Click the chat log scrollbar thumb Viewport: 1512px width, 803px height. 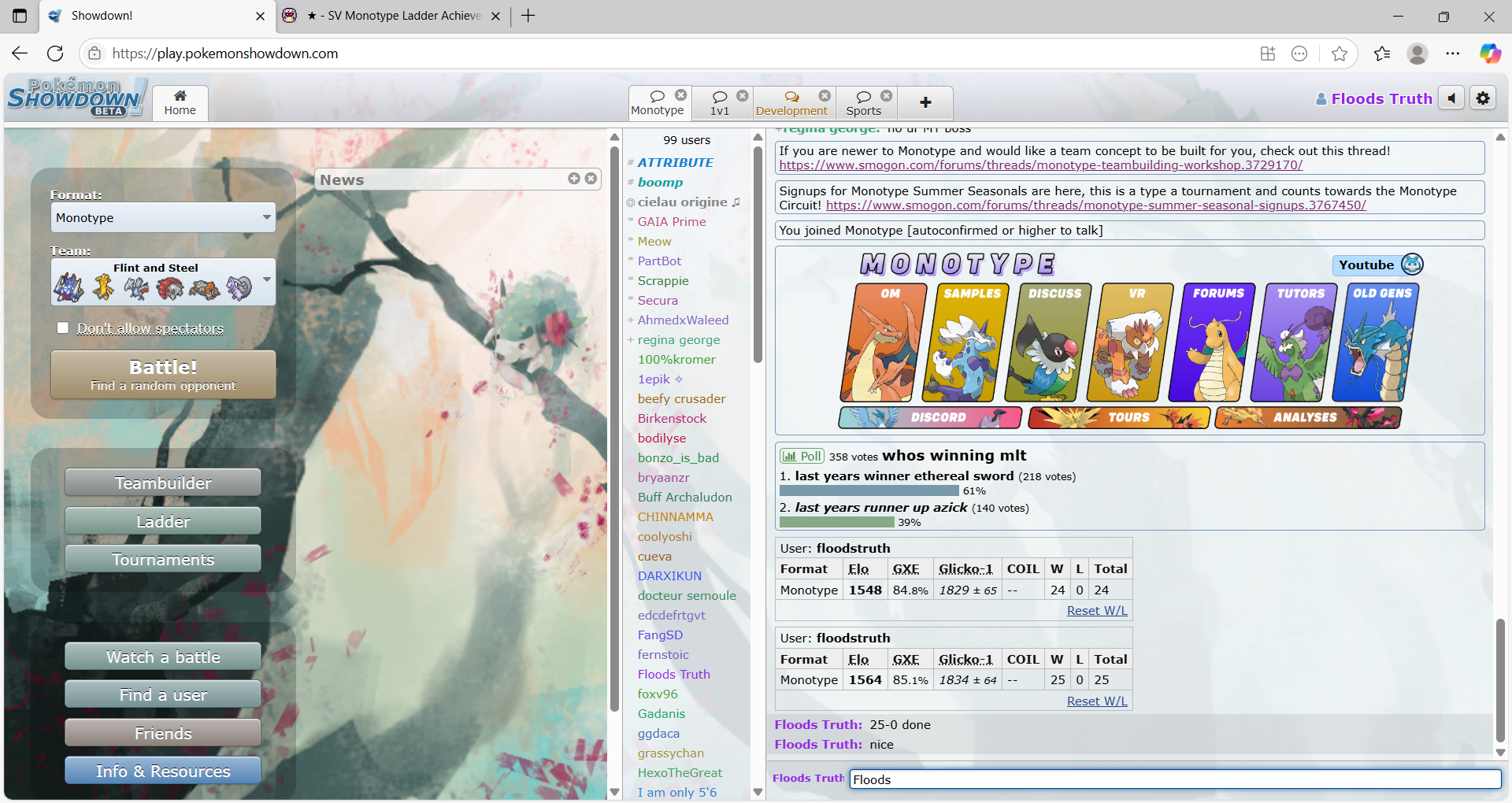pos(1500,681)
